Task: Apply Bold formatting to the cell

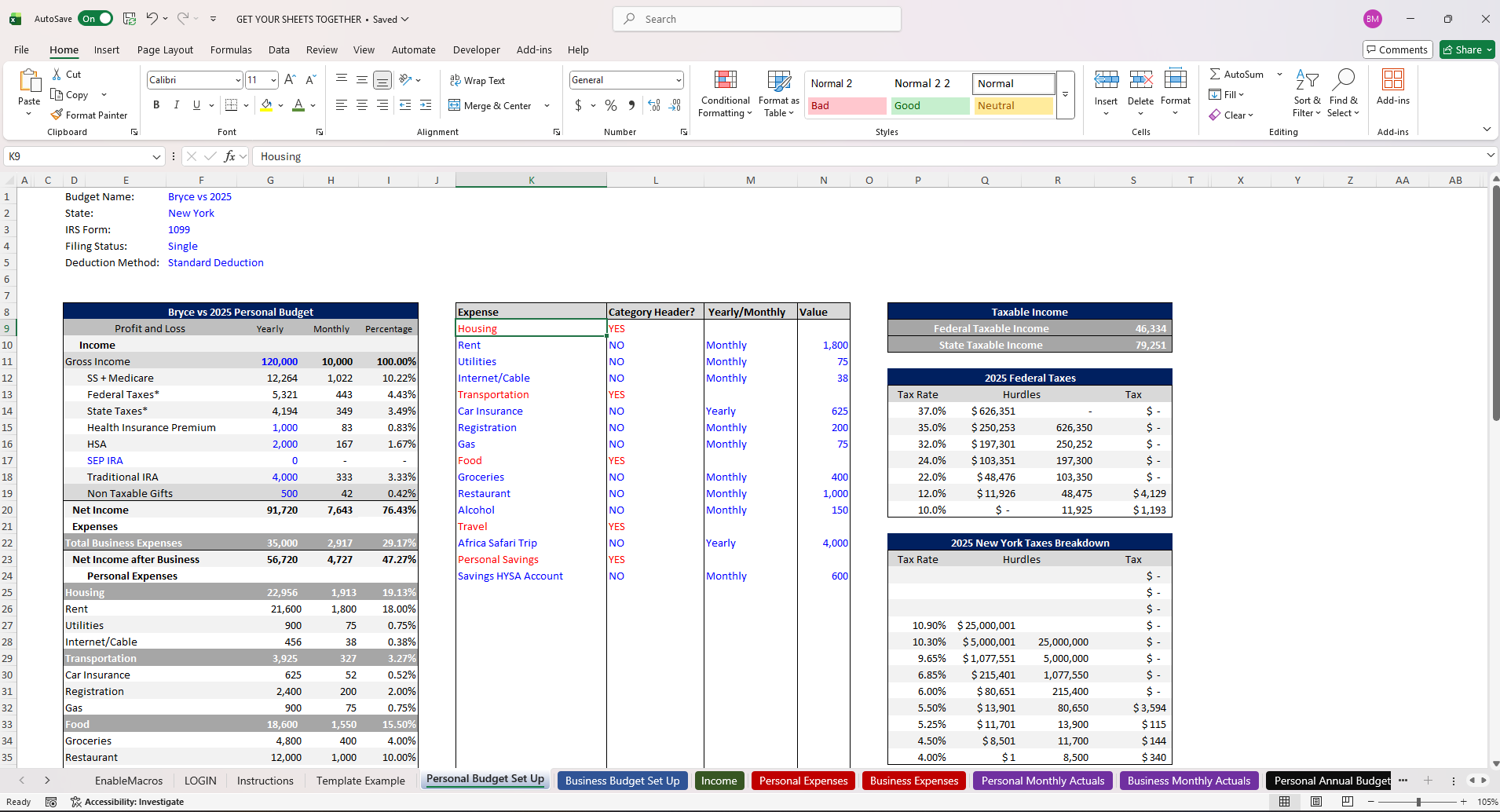Action: [156, 105]
